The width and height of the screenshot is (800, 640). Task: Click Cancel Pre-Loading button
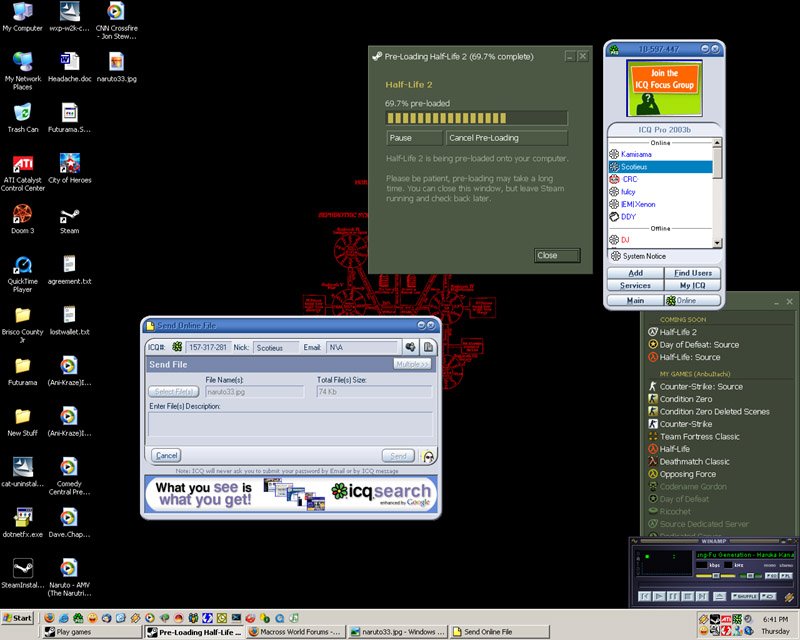[507, 138]
